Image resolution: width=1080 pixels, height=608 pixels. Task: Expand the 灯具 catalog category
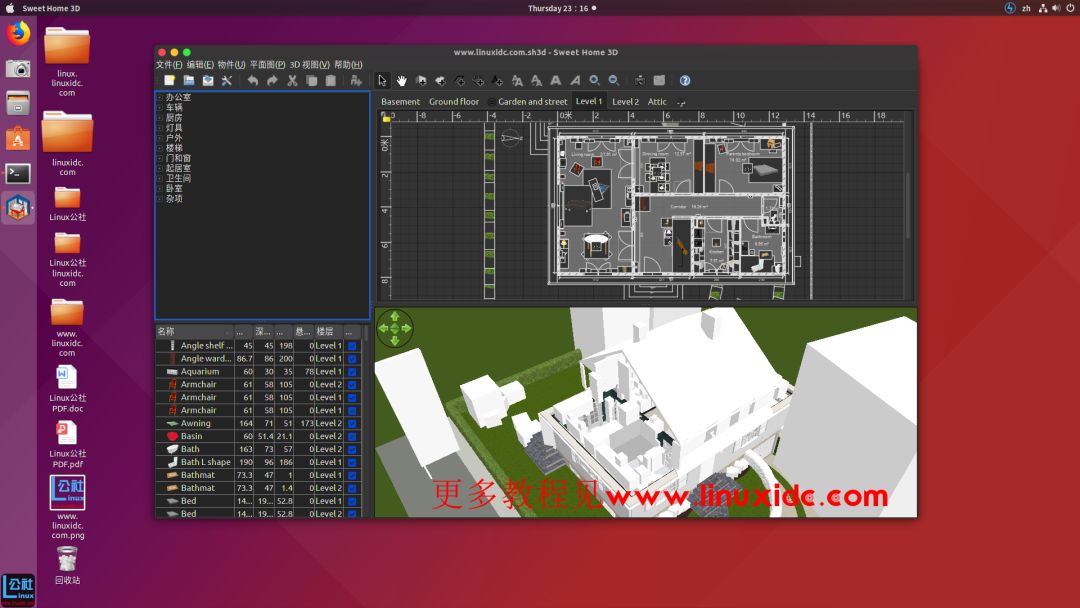pyautogui.click(x=160, y=128)
